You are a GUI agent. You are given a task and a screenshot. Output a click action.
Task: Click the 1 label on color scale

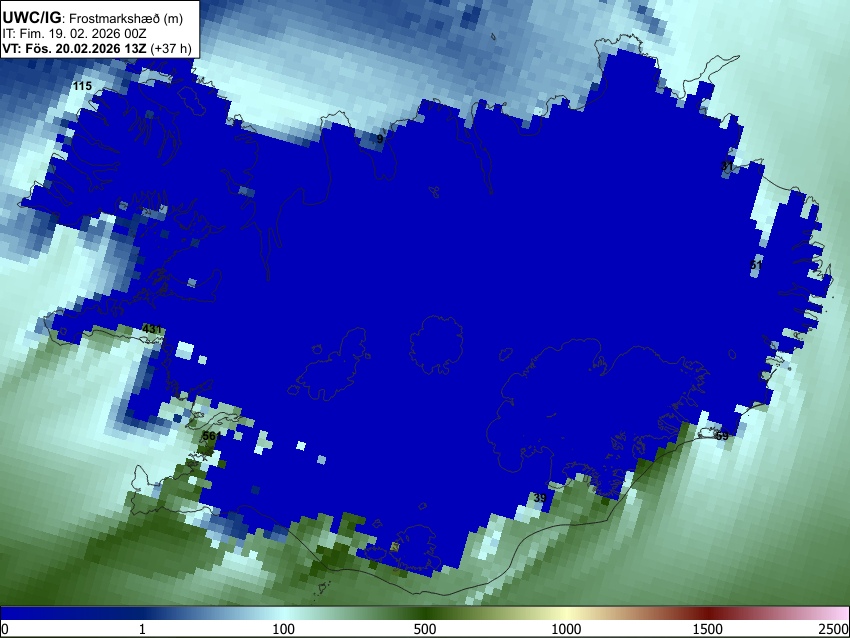[142, 629]
